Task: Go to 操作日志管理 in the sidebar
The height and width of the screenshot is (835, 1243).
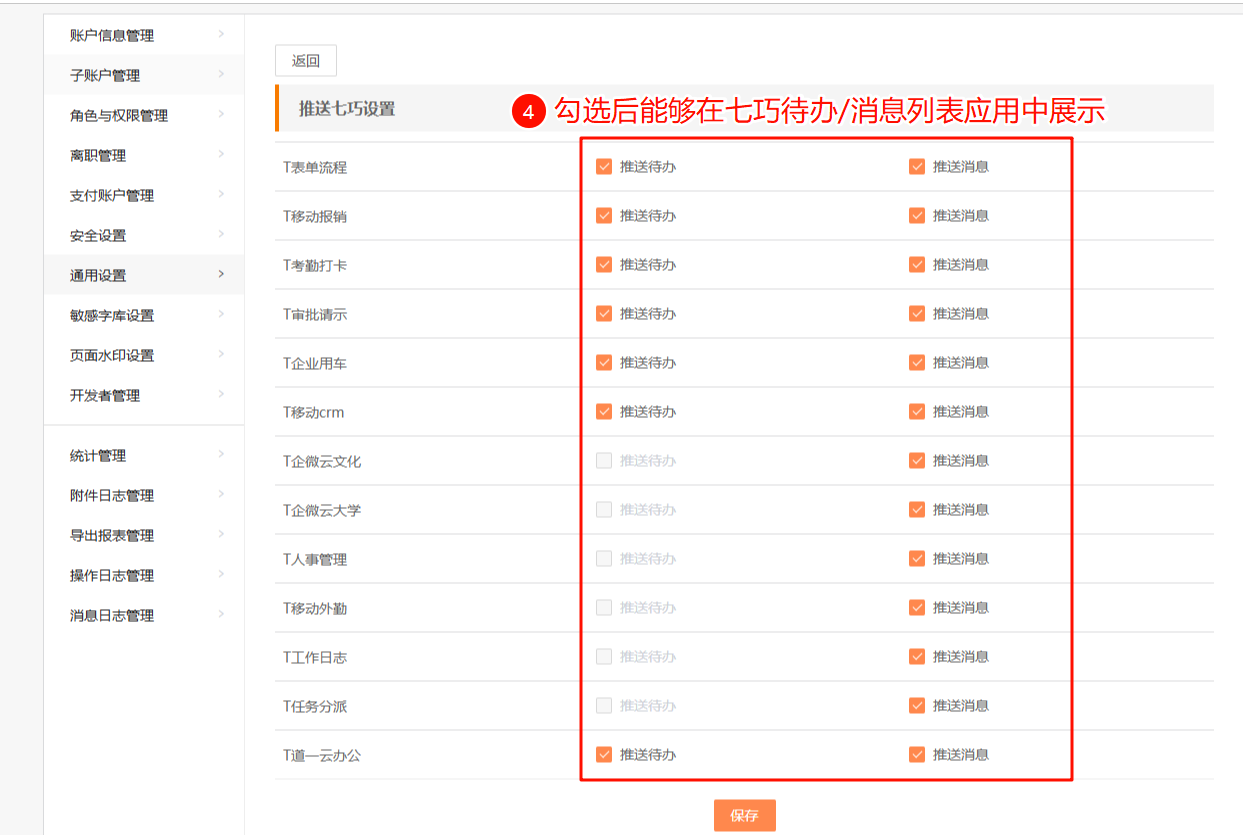Action: click(x=112, y=576)
